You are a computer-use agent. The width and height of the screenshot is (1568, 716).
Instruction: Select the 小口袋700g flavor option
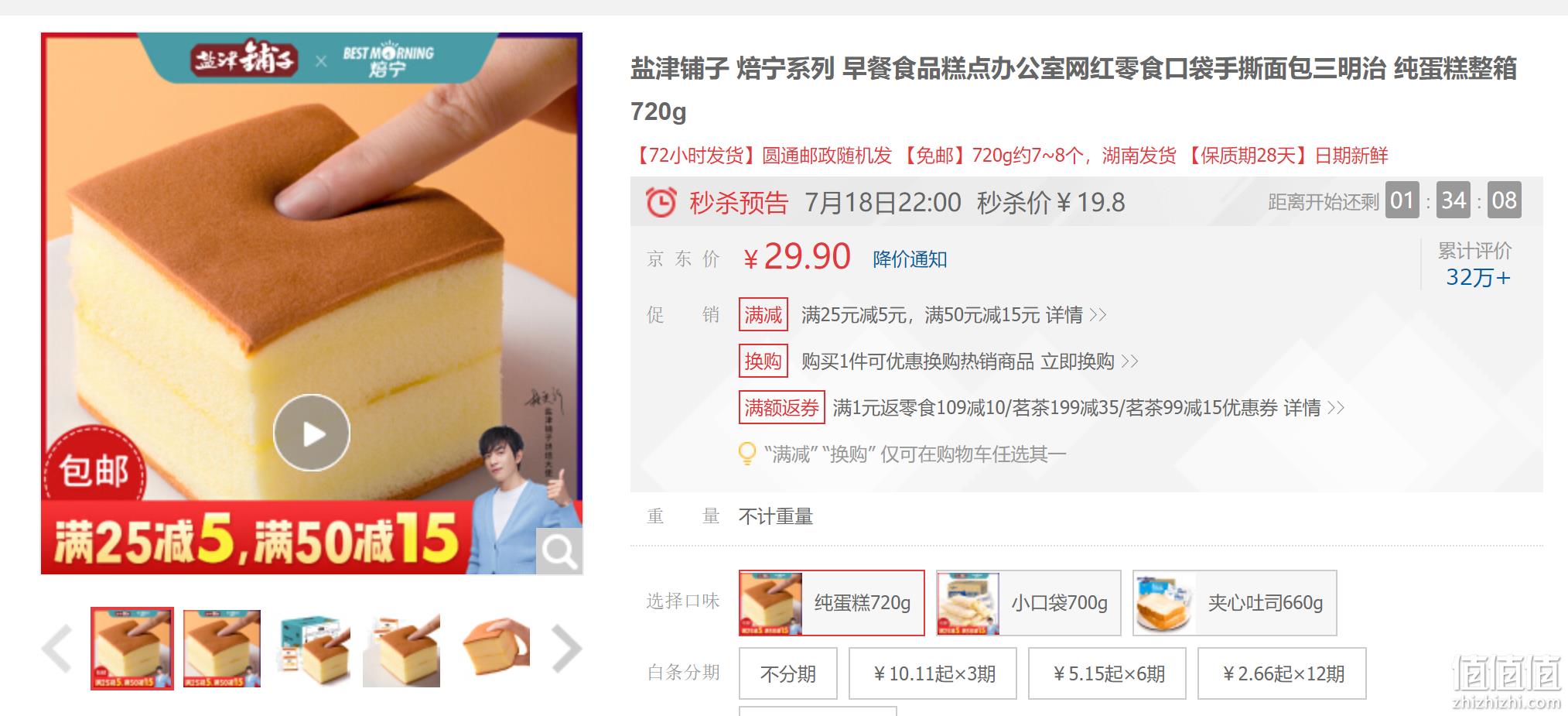(x=1028, y=603)
